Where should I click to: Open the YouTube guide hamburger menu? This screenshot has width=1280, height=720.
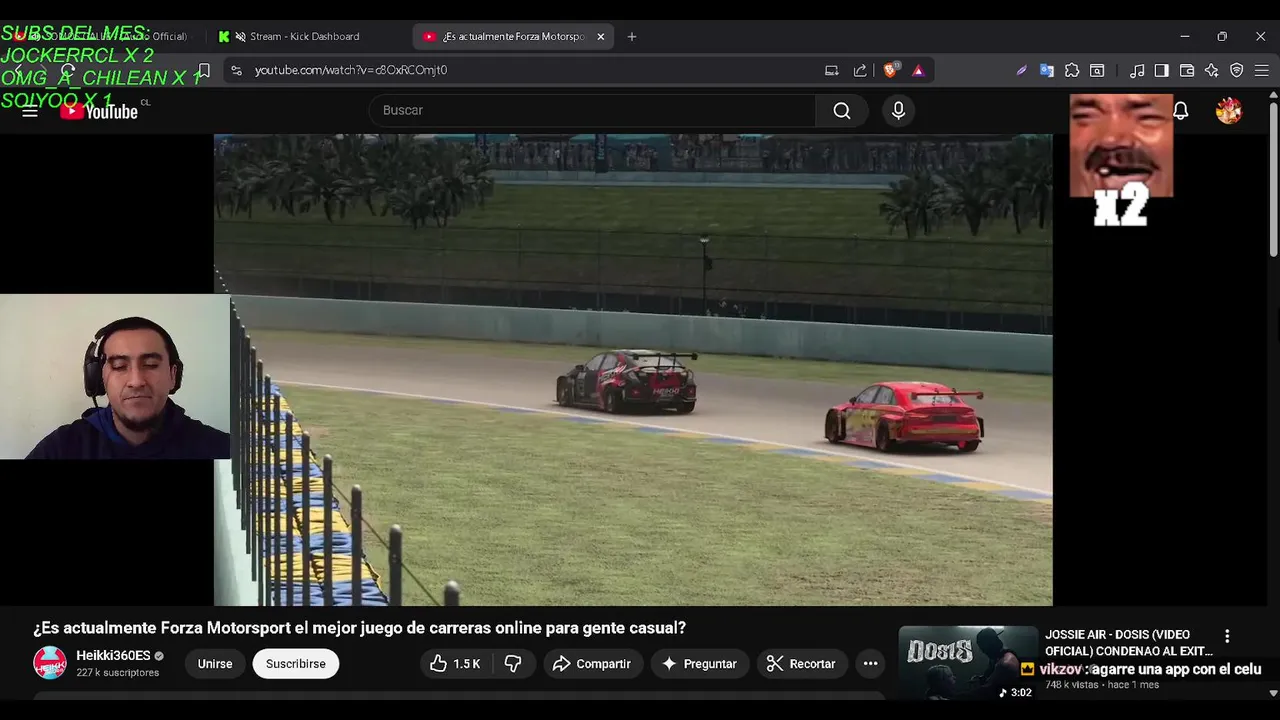click(30, 111)
